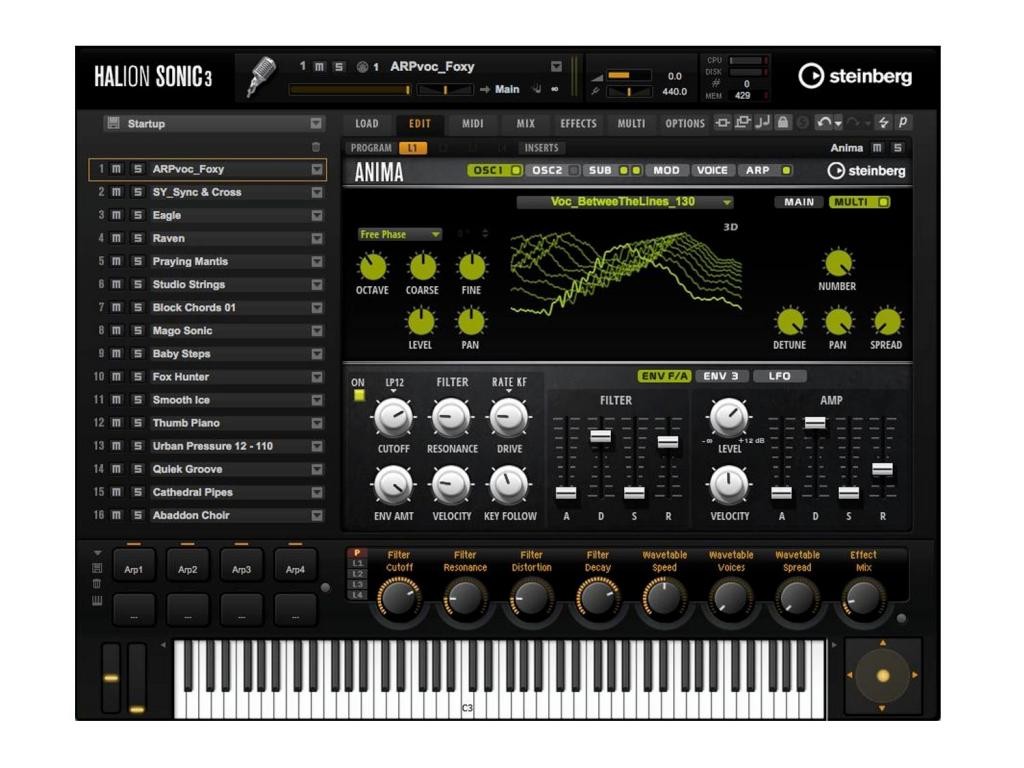The image size is (1024, 768).
Task: Click the MIDI activity icon before ARPvoc_Foxy in header
Action: click(362, 67)
